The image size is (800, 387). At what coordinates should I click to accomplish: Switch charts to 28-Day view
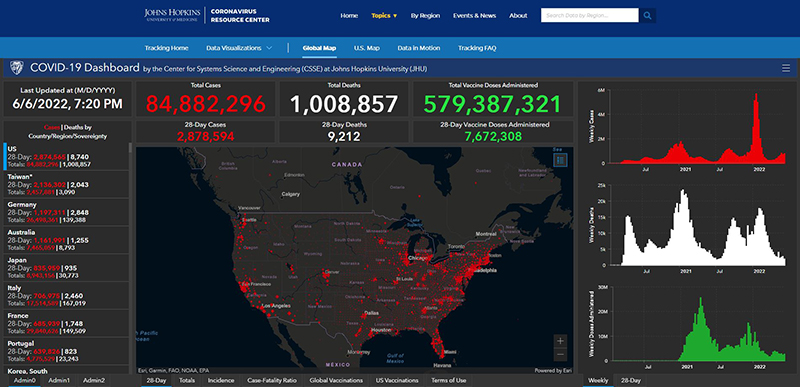point(631,380)
